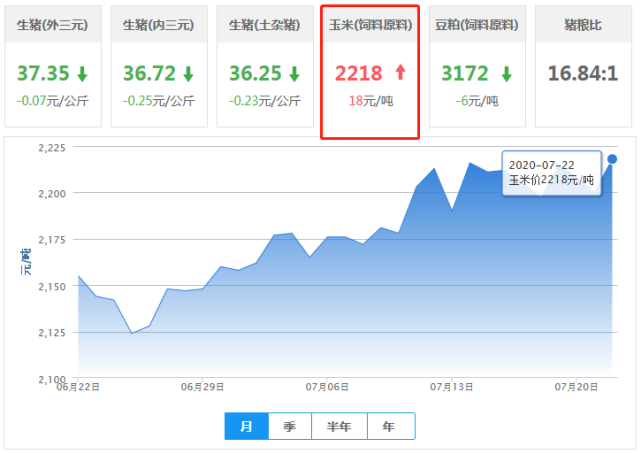Click the 3172 soybean meal price value
Viewport: 641px width, 454px height.
[x=465, y=74]
